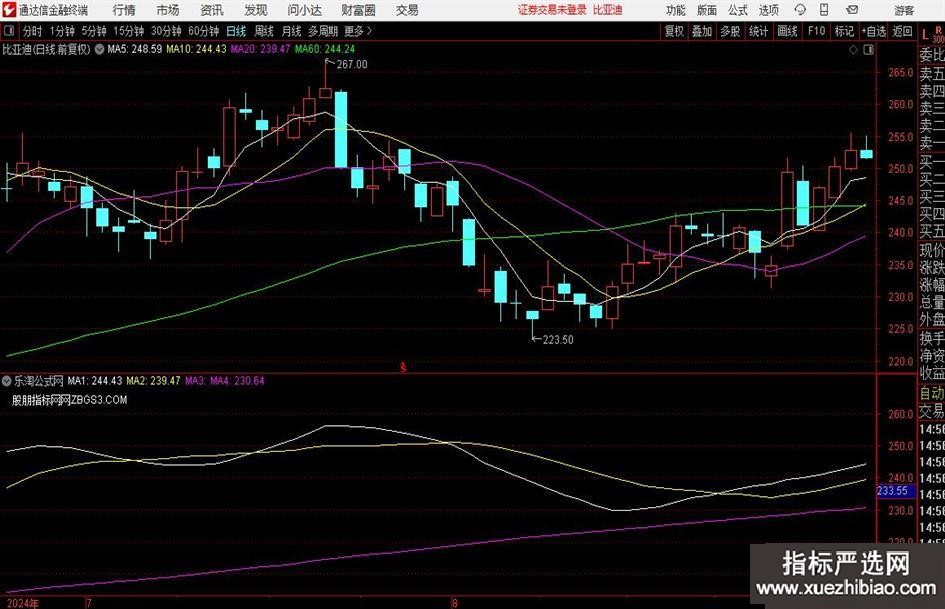The height and width of the screenshot is (609, 945).
Task: Click the 返回 back button
Action: pos(902,31)
